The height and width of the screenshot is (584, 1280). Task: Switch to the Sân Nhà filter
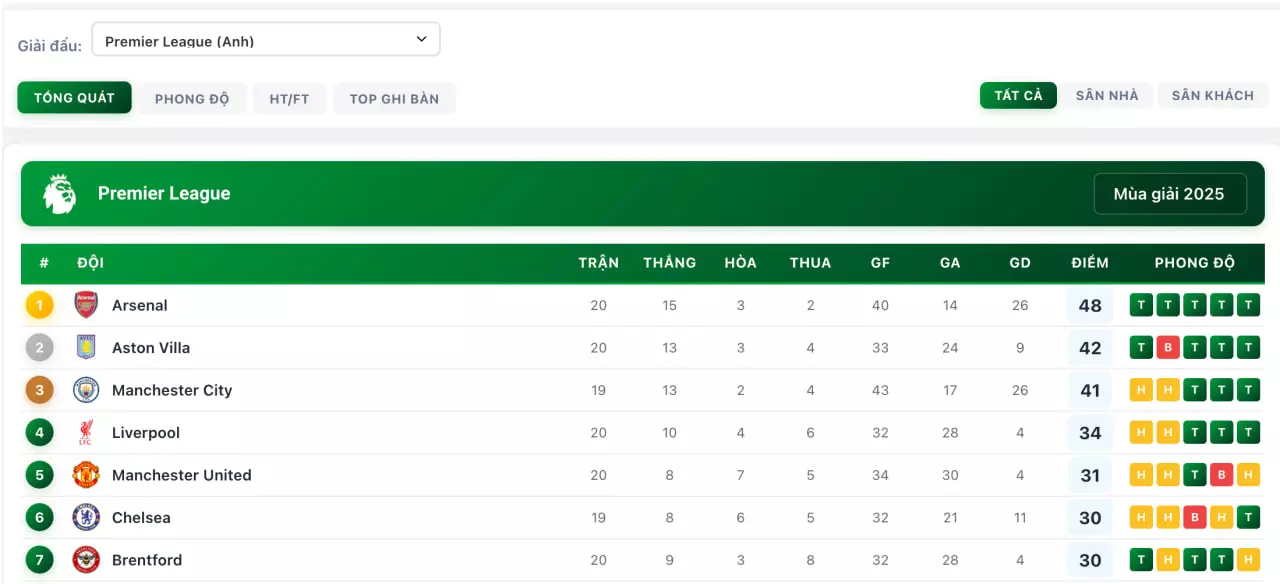click(1107, 96)
